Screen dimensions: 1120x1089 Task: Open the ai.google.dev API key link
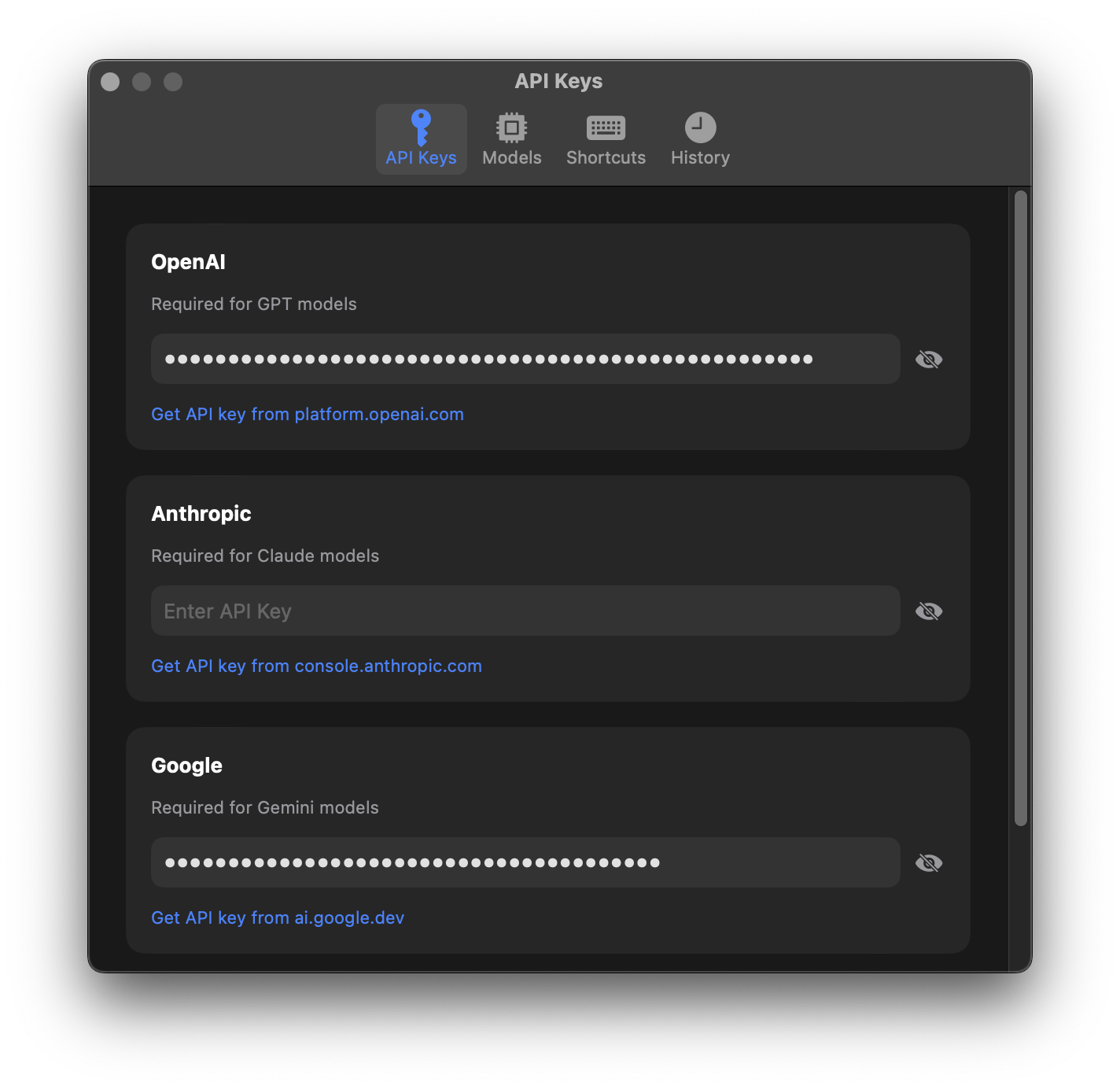278,917
